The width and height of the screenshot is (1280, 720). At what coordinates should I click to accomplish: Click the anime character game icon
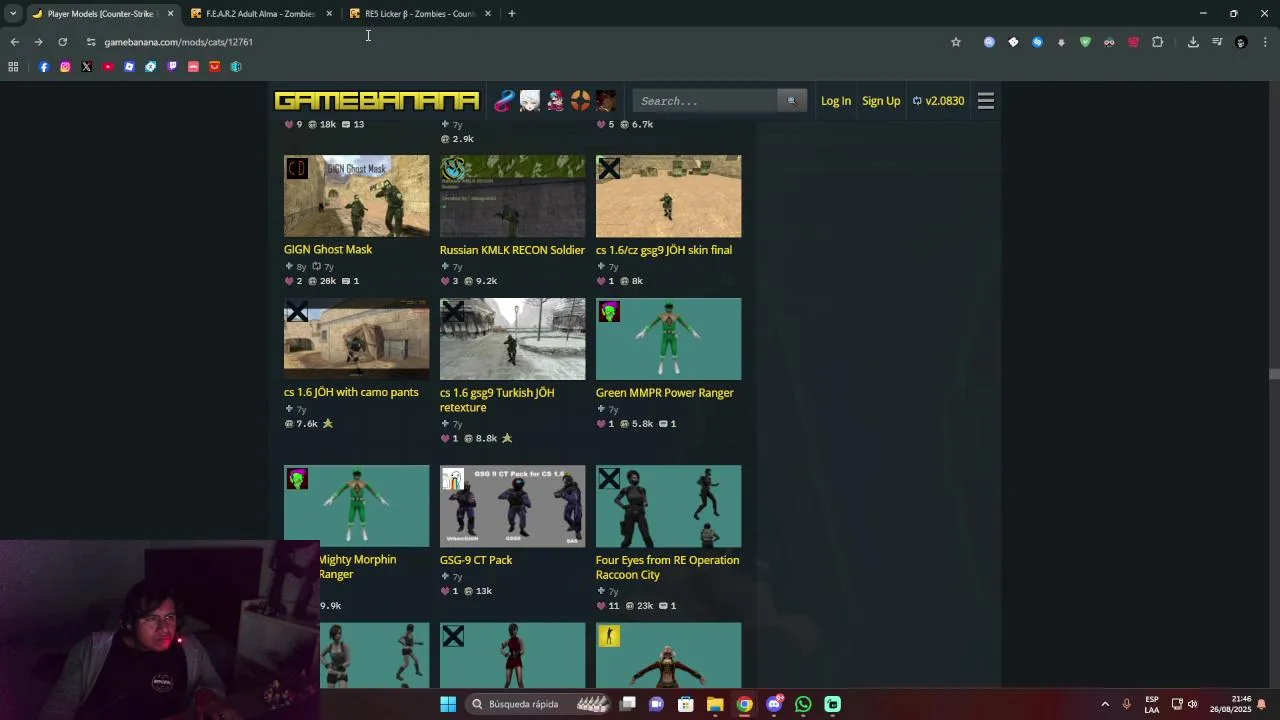pyautogui.click(x=530, y=101)
